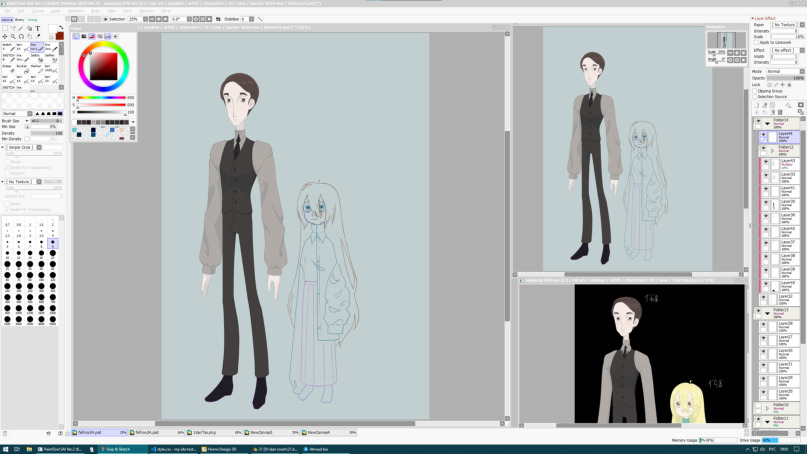
Task: Click the Simple Circle brush shape button
Action: (20, 147)
